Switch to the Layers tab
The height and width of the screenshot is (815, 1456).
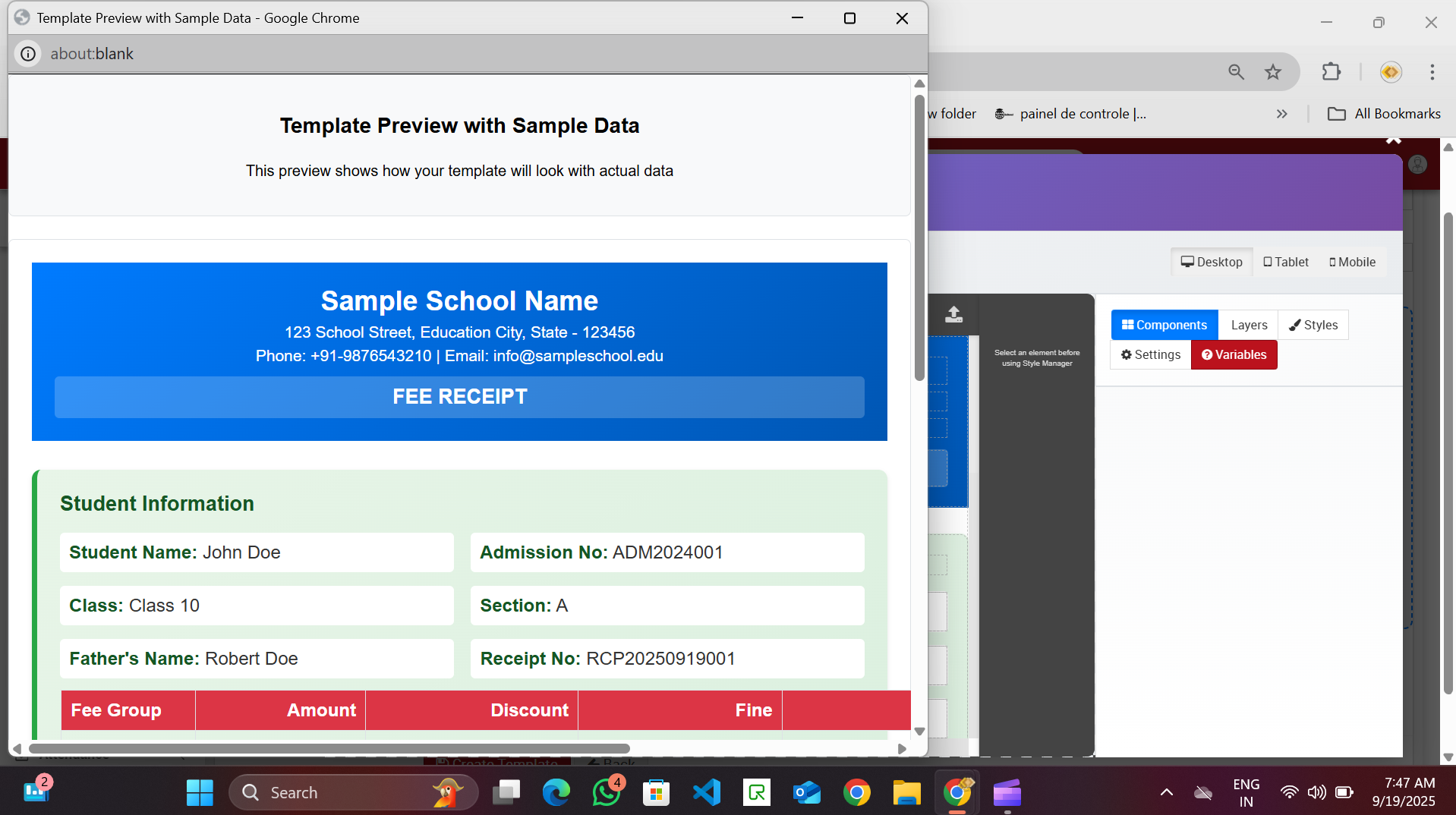coord(1249,325)
